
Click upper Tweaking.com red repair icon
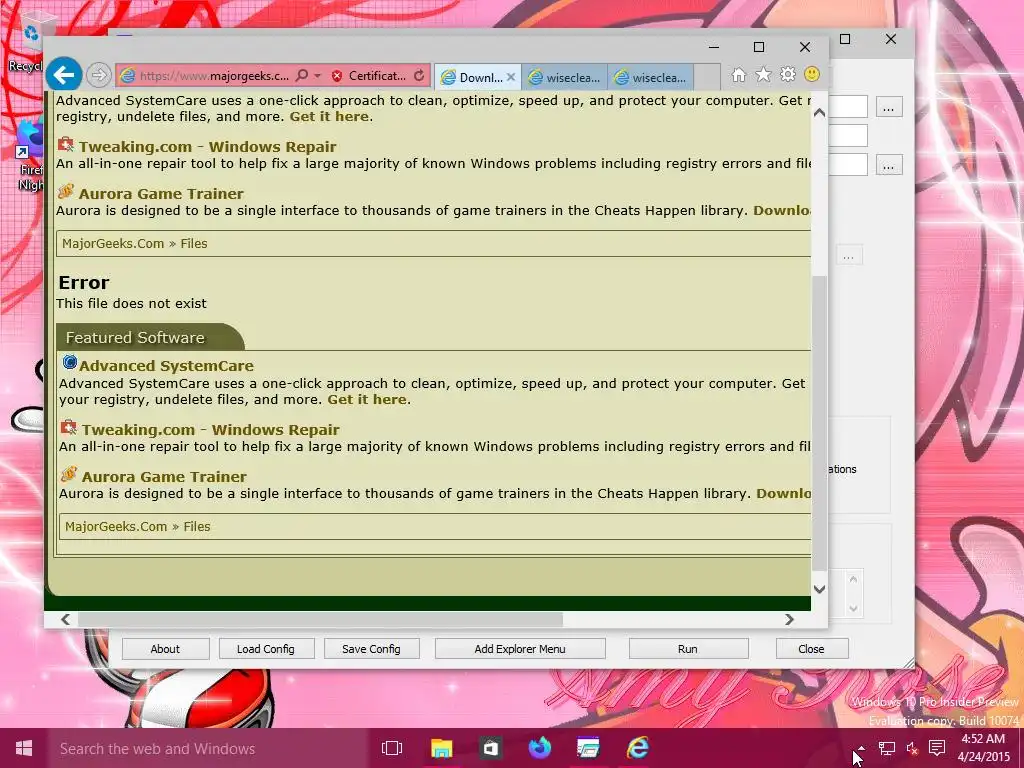[65, 144]
